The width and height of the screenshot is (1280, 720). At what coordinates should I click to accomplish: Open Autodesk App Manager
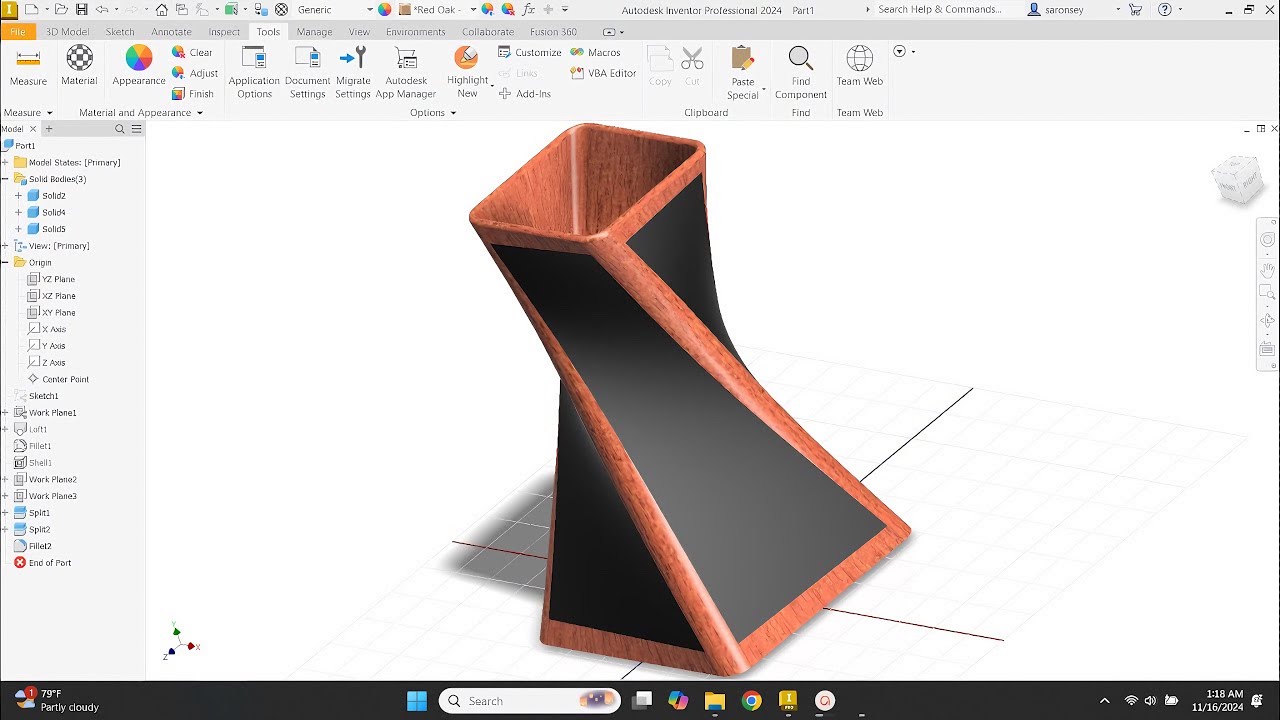pos(406,73)
